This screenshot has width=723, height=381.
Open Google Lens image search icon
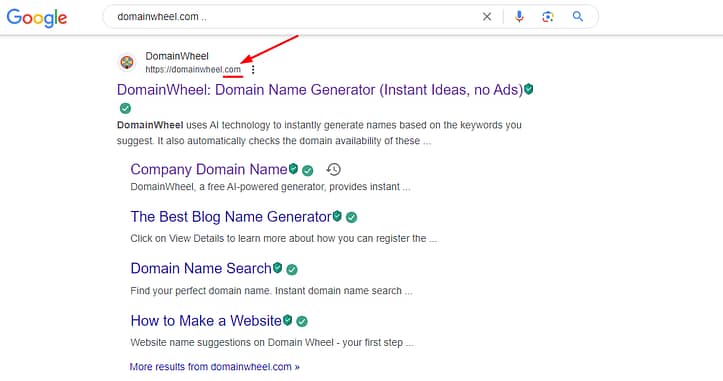click(547, 17)
